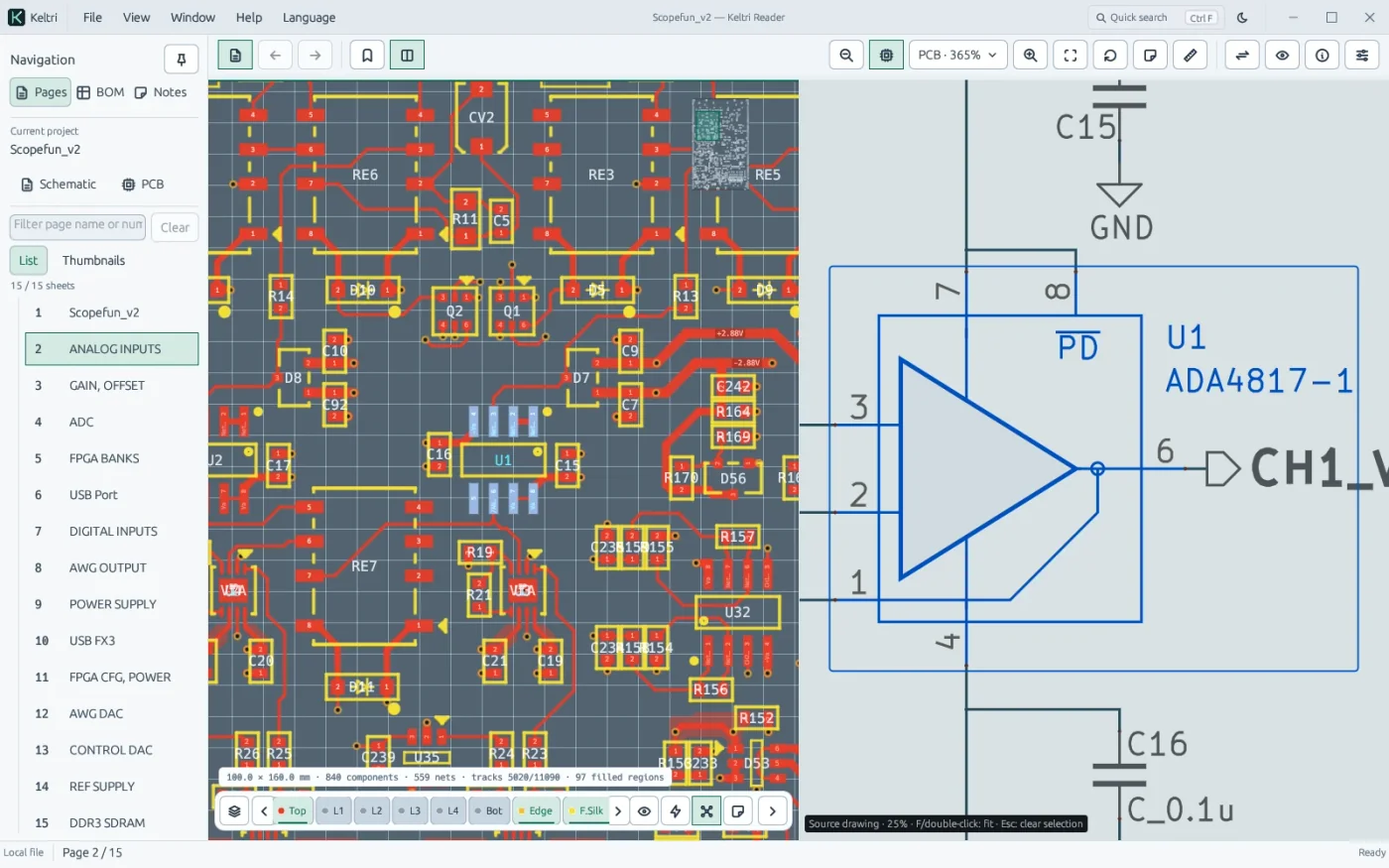Select the Schematic view button

59,185
